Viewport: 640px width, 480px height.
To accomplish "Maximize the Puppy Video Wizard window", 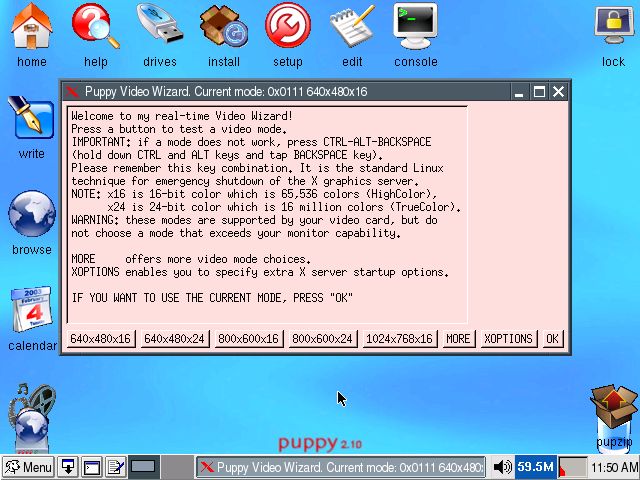I will click(x=539, y=91).
